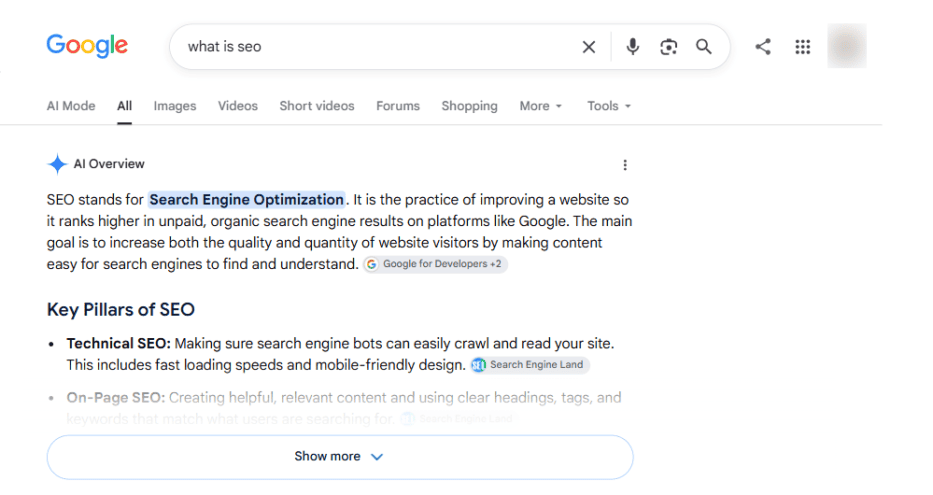933x495 pixels.
Task: Click the share icon
Action: pyautogui.click(x=763, y=46)
